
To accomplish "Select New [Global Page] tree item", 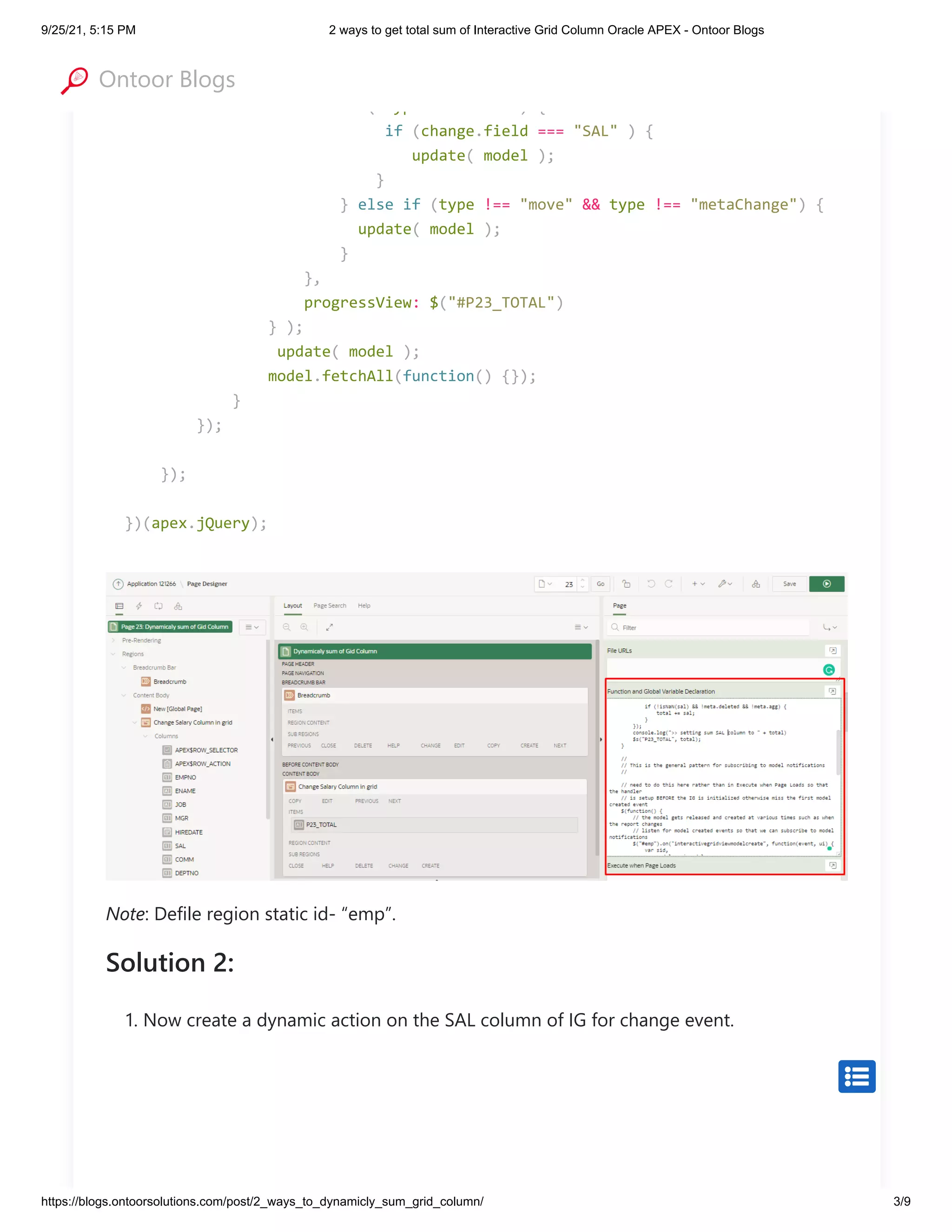I will (x=178, y=709).
